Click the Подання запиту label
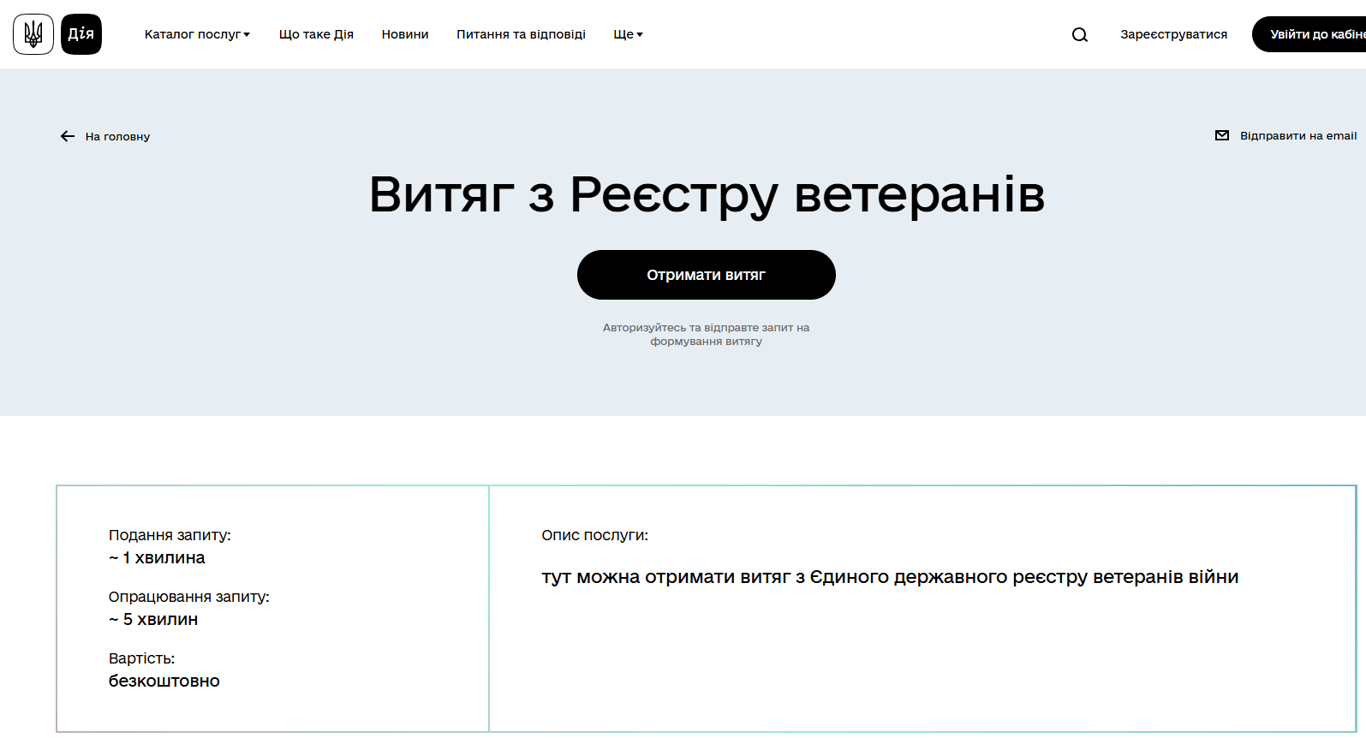The width and height of the screenshot is (1366, 738). tap(170, 535)
